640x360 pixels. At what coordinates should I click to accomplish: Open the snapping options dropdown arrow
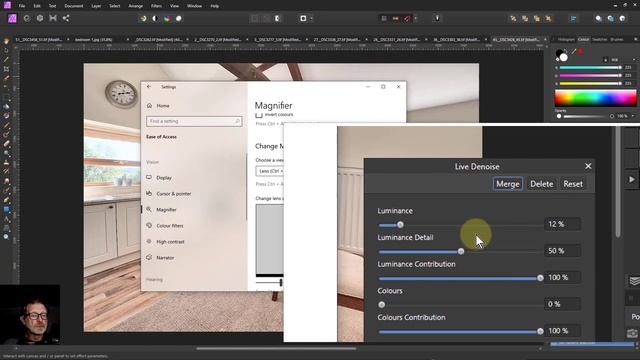pos(416,18)
